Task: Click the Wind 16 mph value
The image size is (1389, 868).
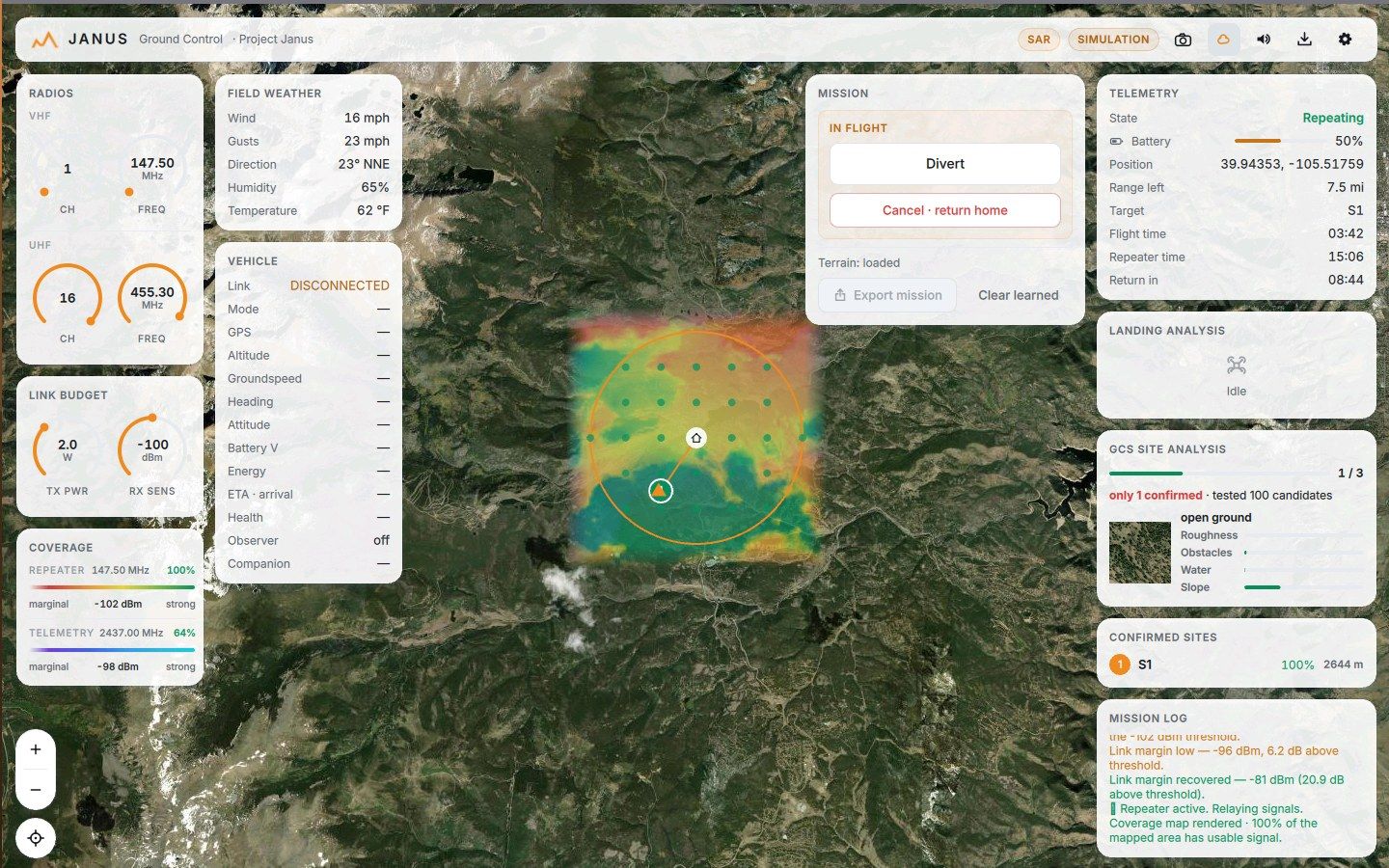Action: (x=367, y=119)
